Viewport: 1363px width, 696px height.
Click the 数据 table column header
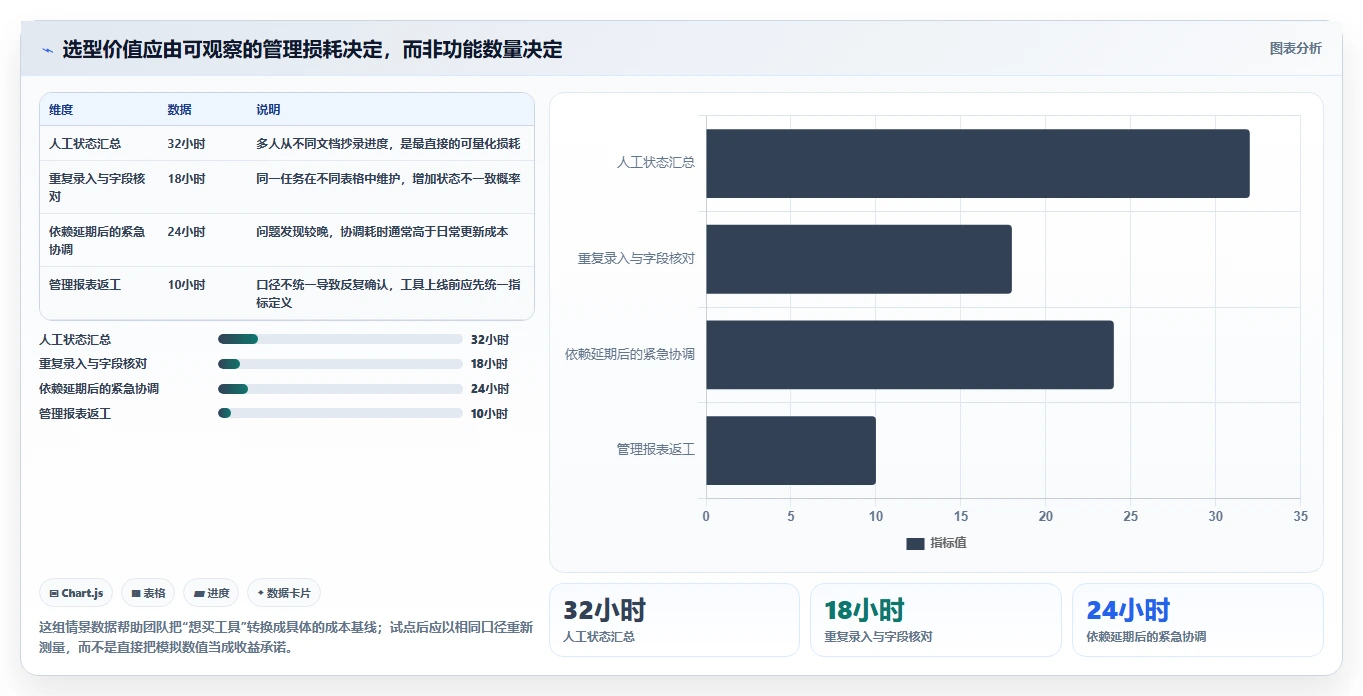coord(180,110)
